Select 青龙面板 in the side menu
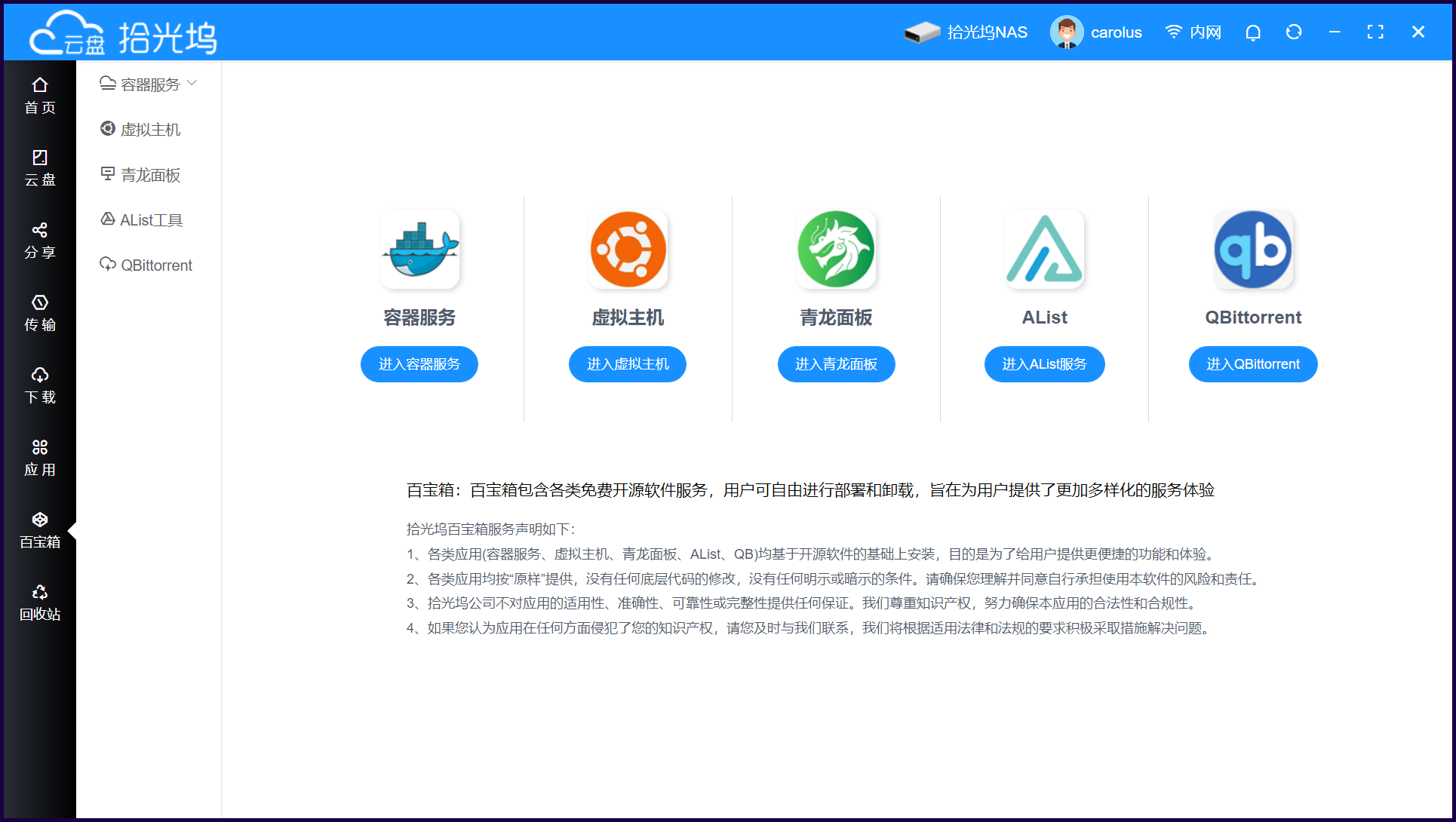 [x=140, y=175]
